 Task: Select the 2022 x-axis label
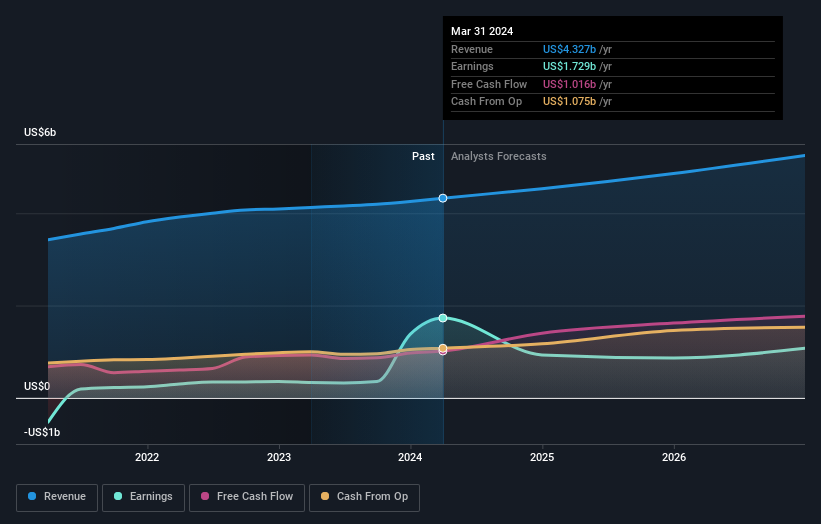point(147,457)
